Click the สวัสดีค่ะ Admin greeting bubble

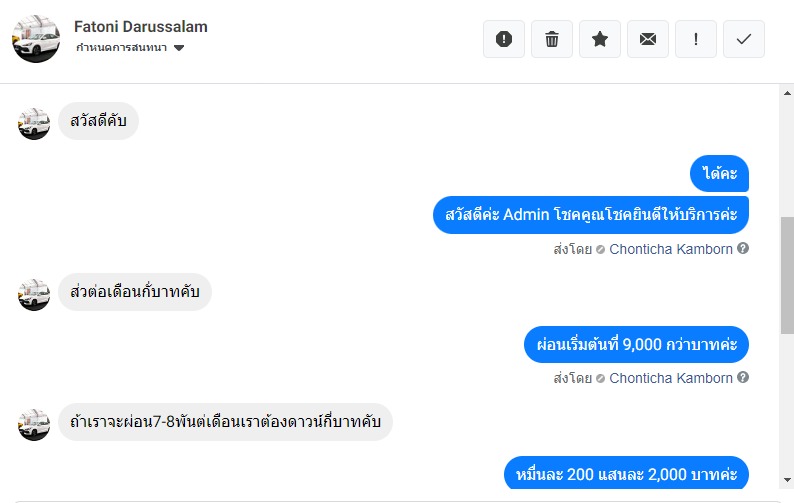point(591,215)
